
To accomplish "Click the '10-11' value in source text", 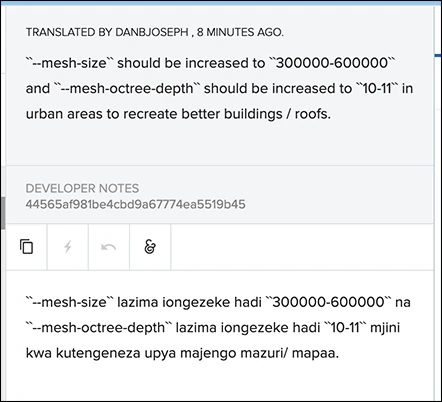I will point(377,89).
